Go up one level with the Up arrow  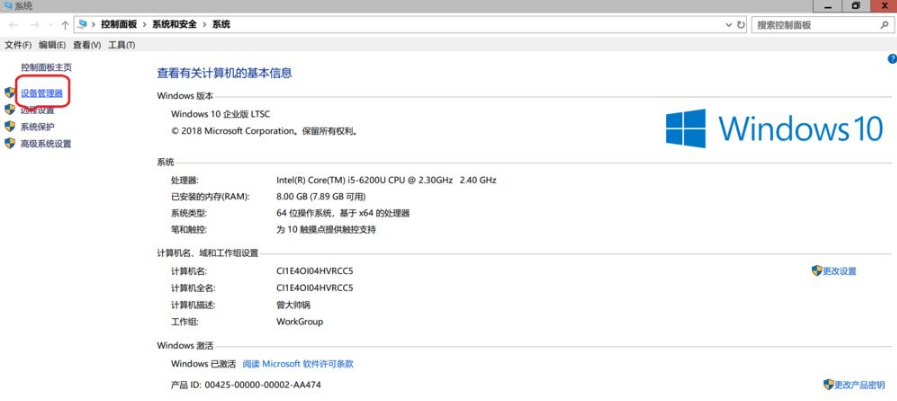pos(65,25)
